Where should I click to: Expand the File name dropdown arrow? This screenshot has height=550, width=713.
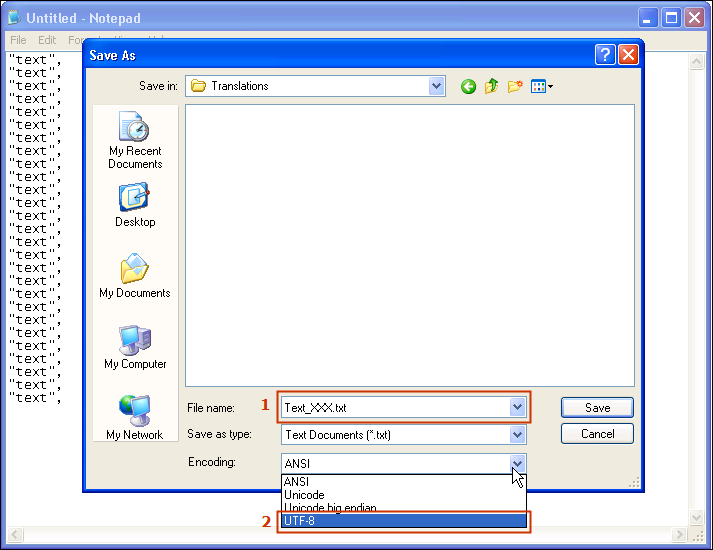[517, 407]
